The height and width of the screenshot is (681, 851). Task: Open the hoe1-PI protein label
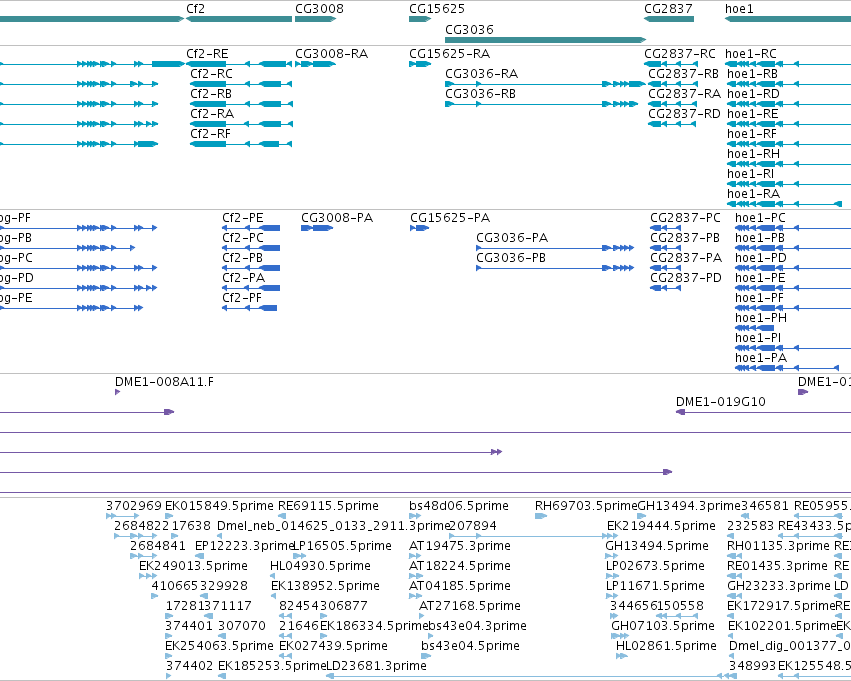[758, 338]
